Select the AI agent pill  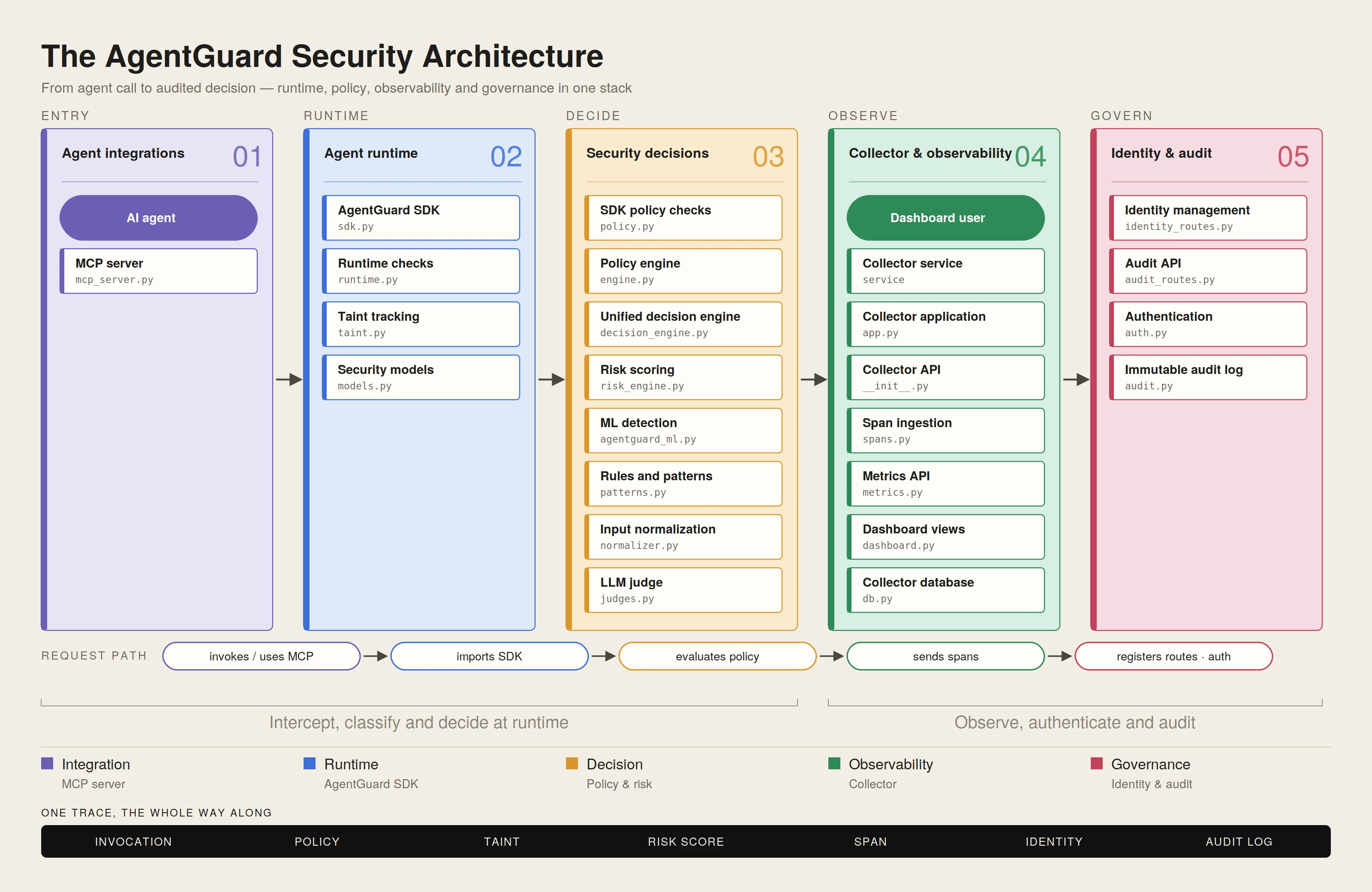point(159,218)
